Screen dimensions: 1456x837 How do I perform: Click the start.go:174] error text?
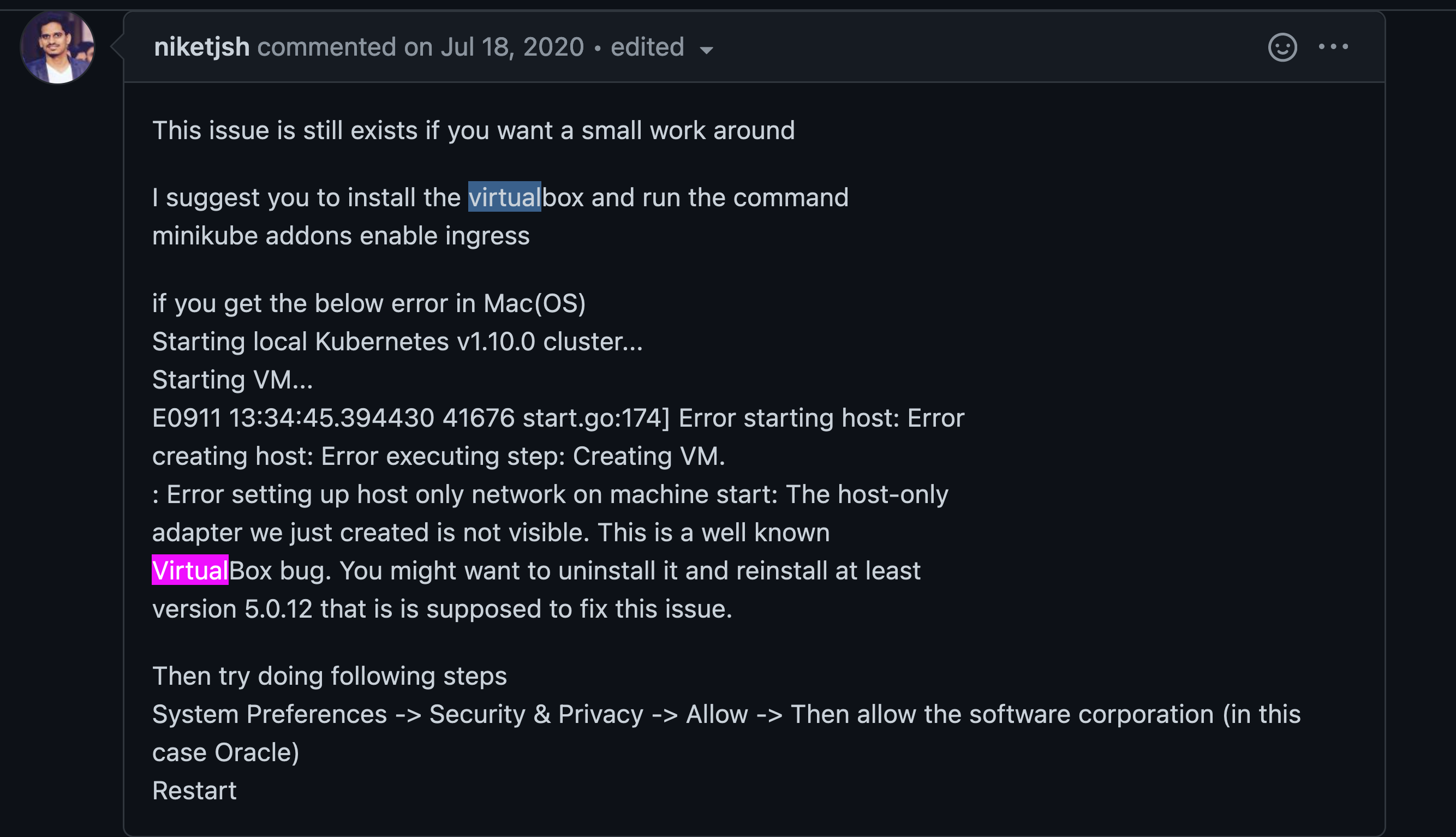pyautogui.click(x=596, y=418)
